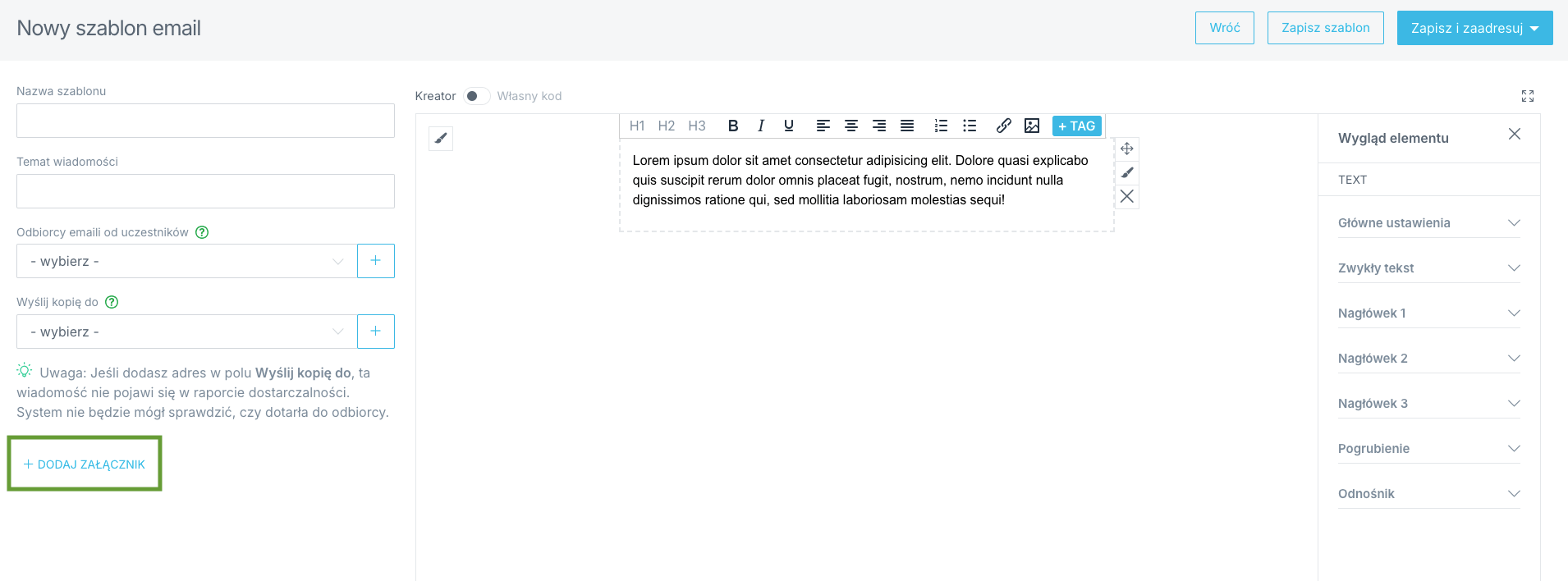The height and width of the screenshot is (581, 1568).
Task: Close the Wygląd elementu panel
Action: pos(1515,134)
